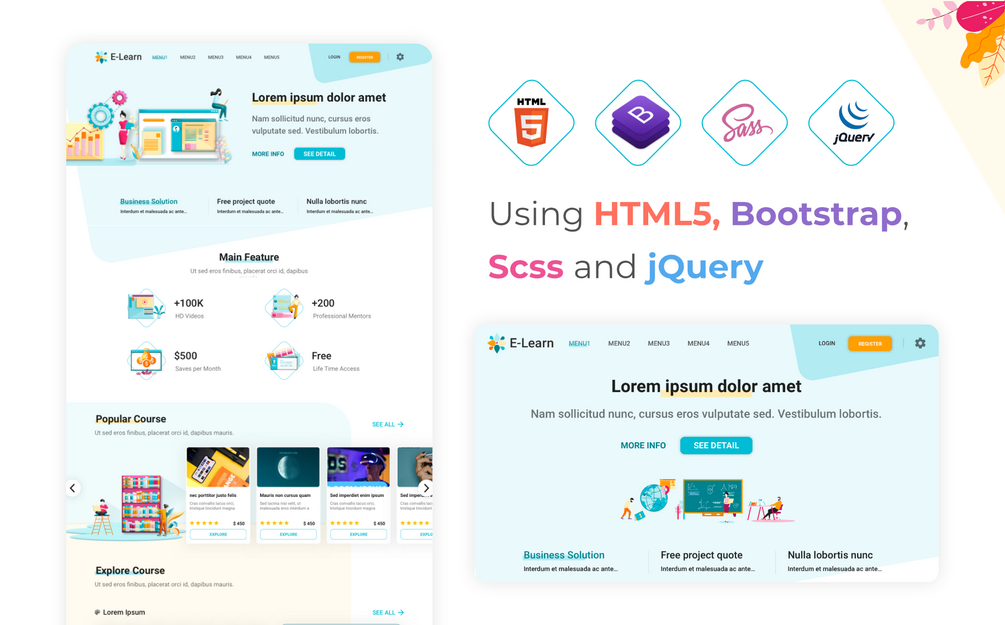The width and height of the screenshot is (1005, 625).
Task: Select MENU3 in left mockup navigation
Action: pyautogui.click(x=215, y=58)
